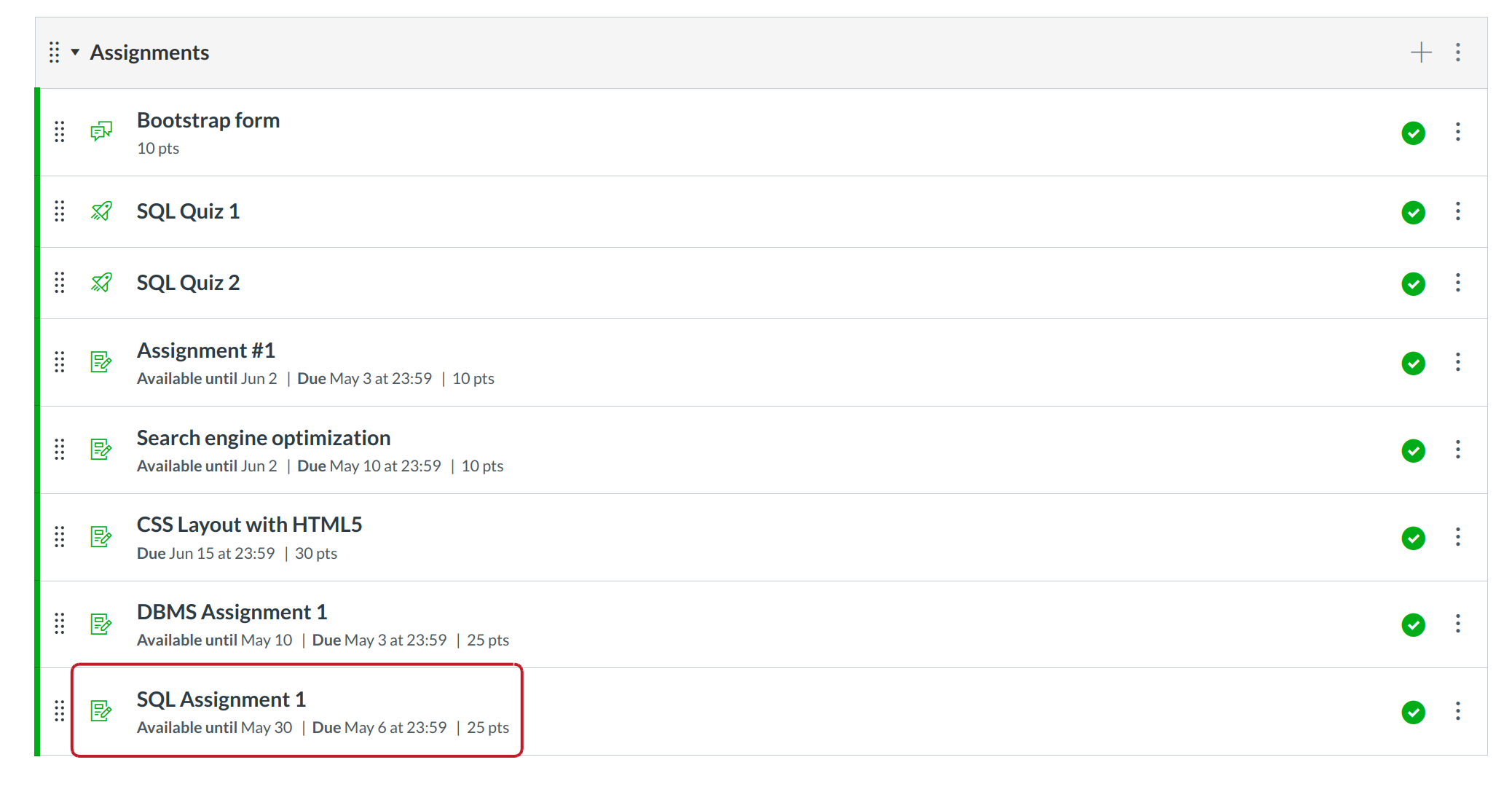Click the rocket quiz icon for SQL Quiz 2

pos(101,283)
